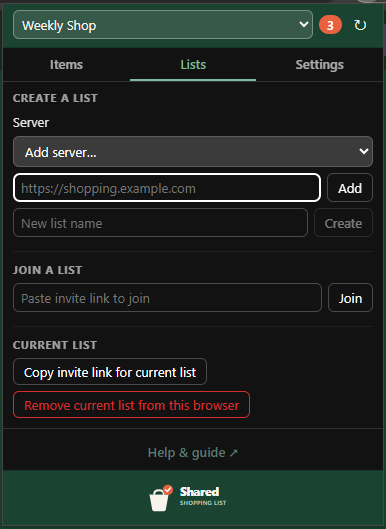The image size is (386, 529).
Task: Click the Create list button
Action: [343, 223]
